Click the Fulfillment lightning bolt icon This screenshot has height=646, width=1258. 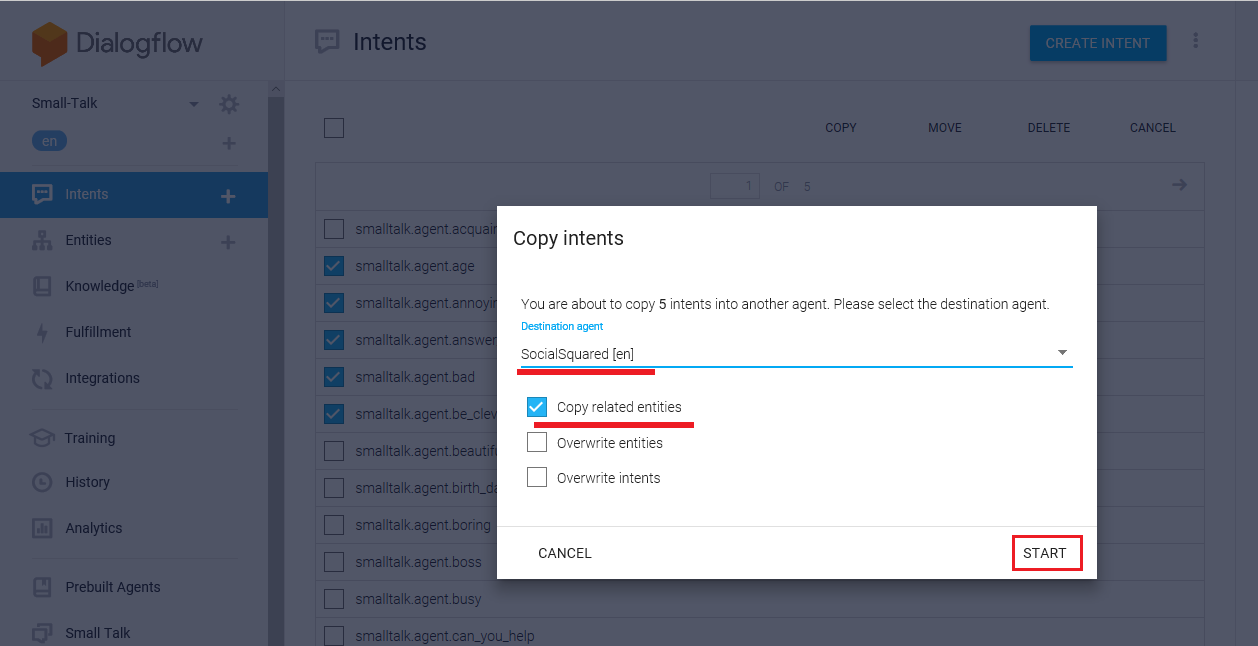[42, 333]
